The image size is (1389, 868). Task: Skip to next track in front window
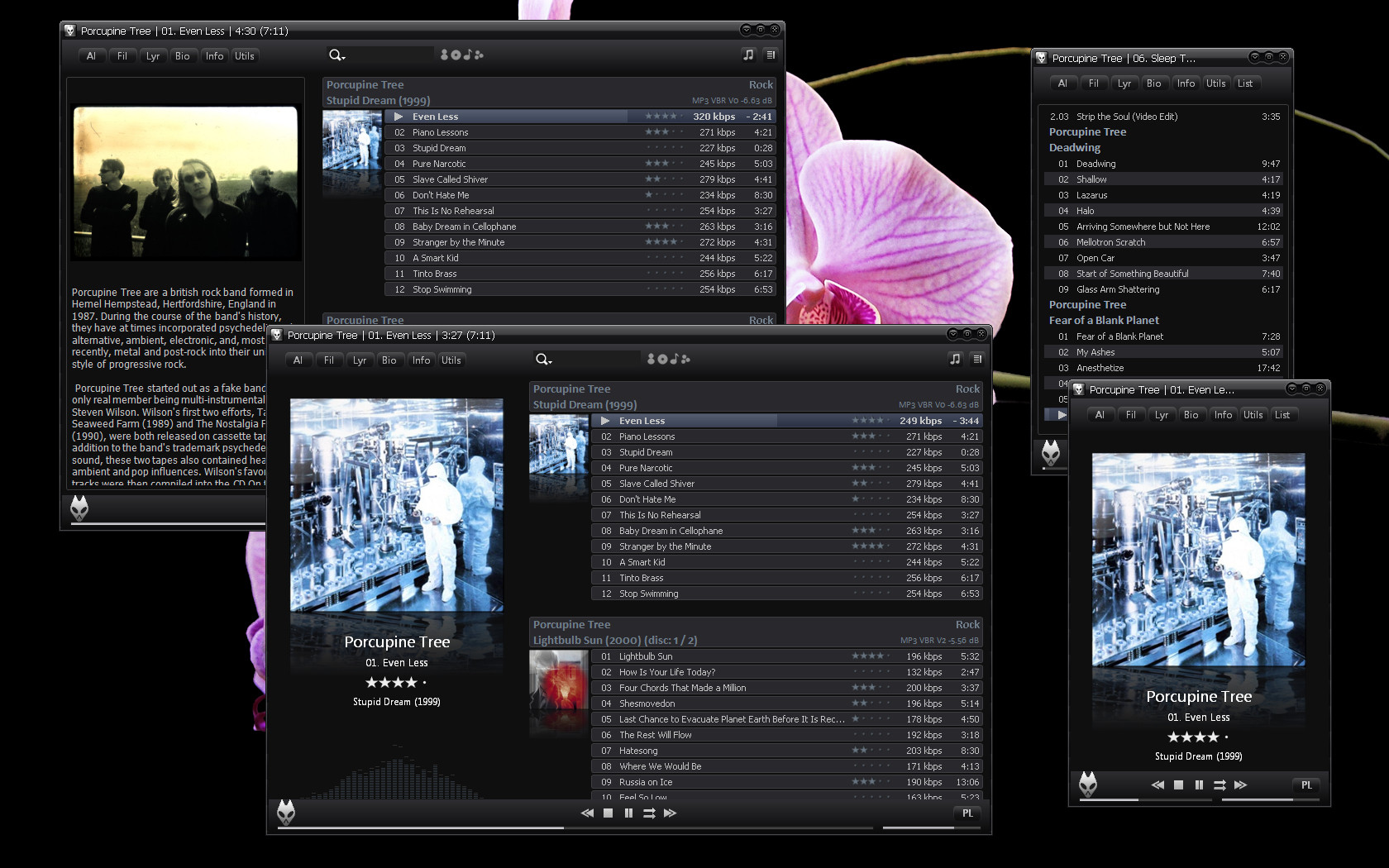pyautogui.click(x=671, y=813)
